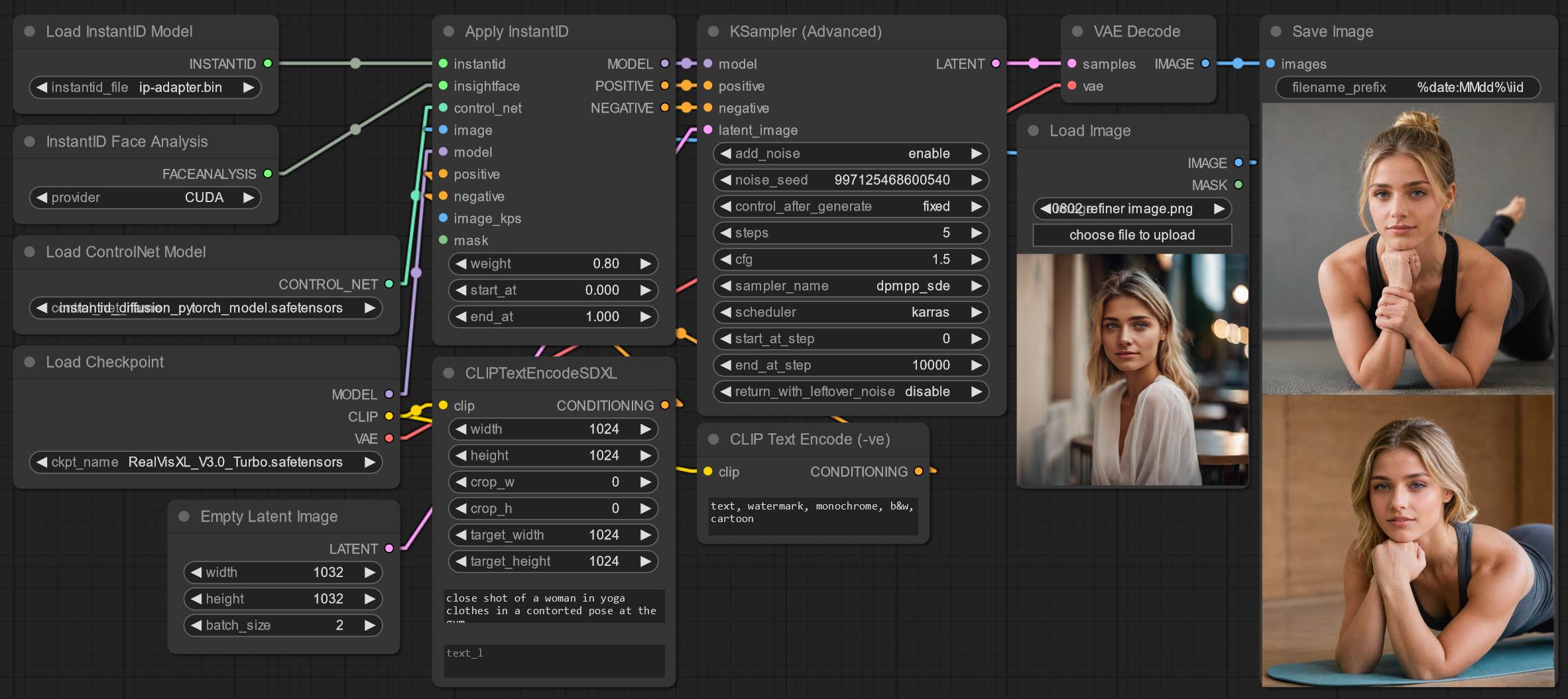Increase the end_at value arrow
The height and width of the screenshot is (699, 1568).
click(646, 317)
